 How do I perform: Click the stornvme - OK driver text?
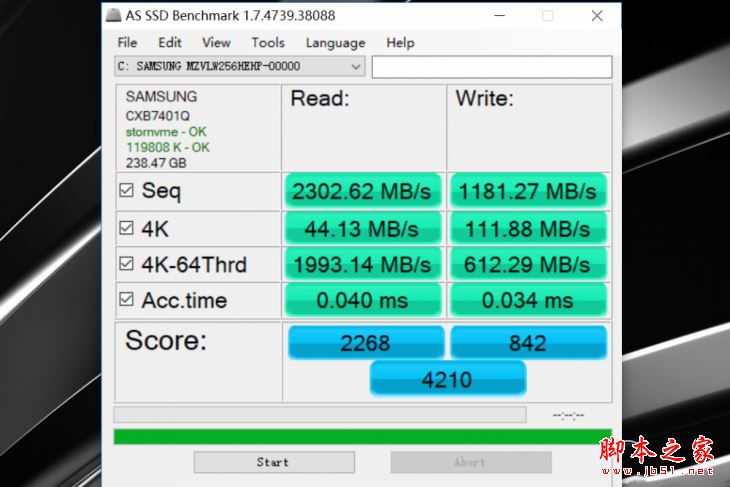[166, 132]
